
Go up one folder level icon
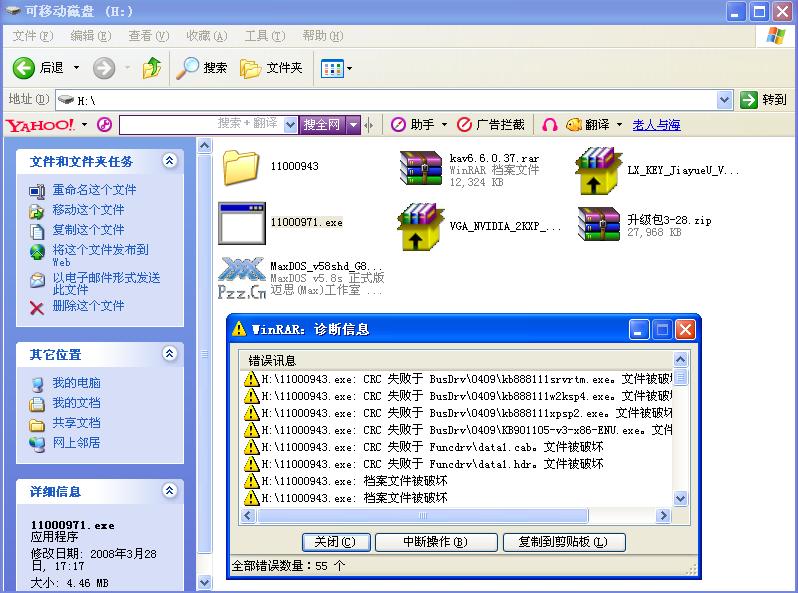point(152,68)
